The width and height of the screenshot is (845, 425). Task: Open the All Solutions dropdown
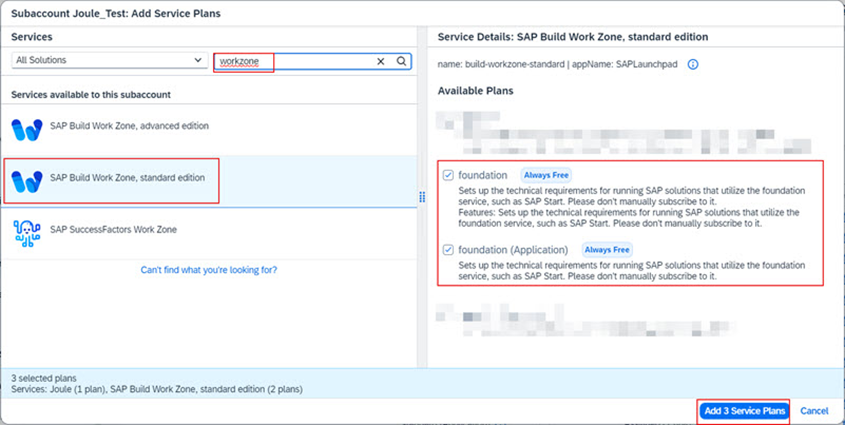point(110,61)
